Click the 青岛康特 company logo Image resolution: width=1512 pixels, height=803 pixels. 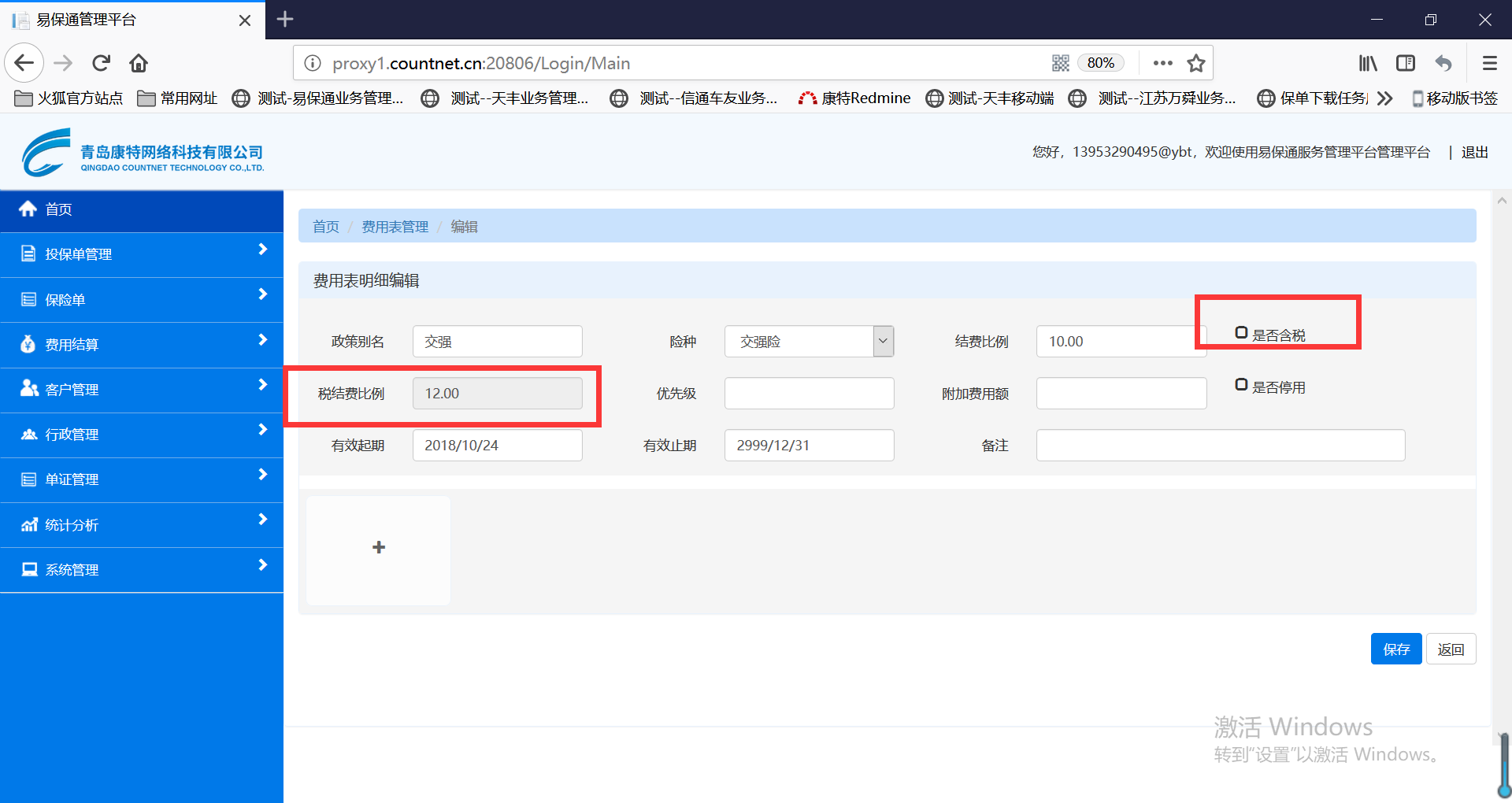pos(143,153)
